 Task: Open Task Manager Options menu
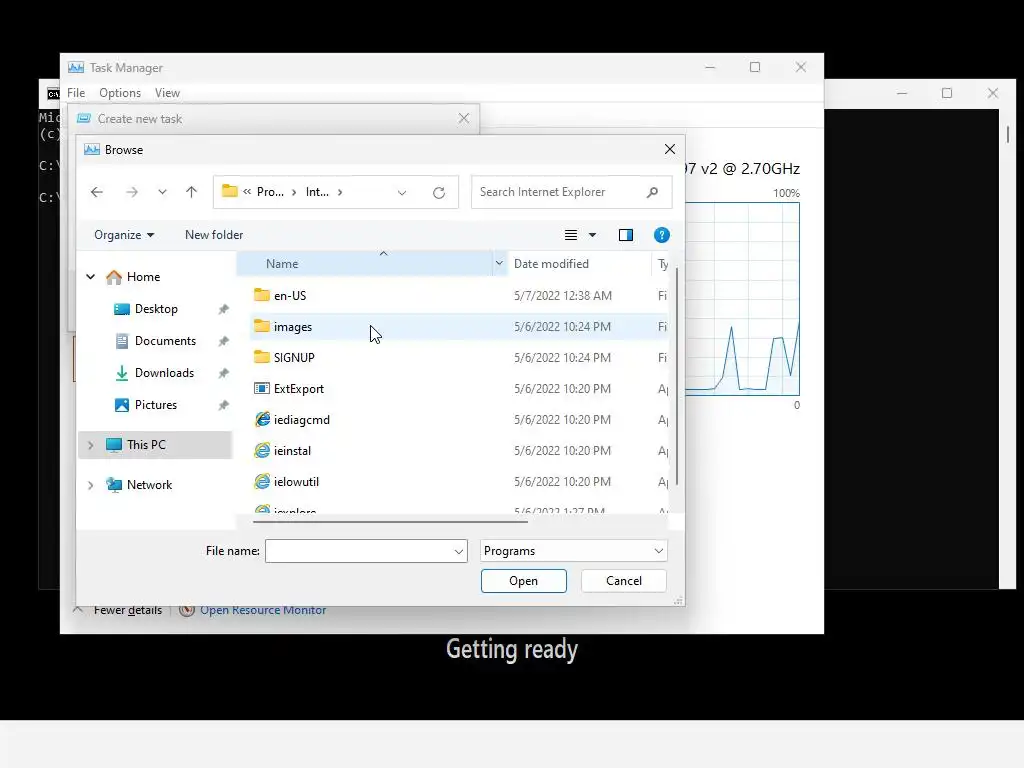pos(120,93)
